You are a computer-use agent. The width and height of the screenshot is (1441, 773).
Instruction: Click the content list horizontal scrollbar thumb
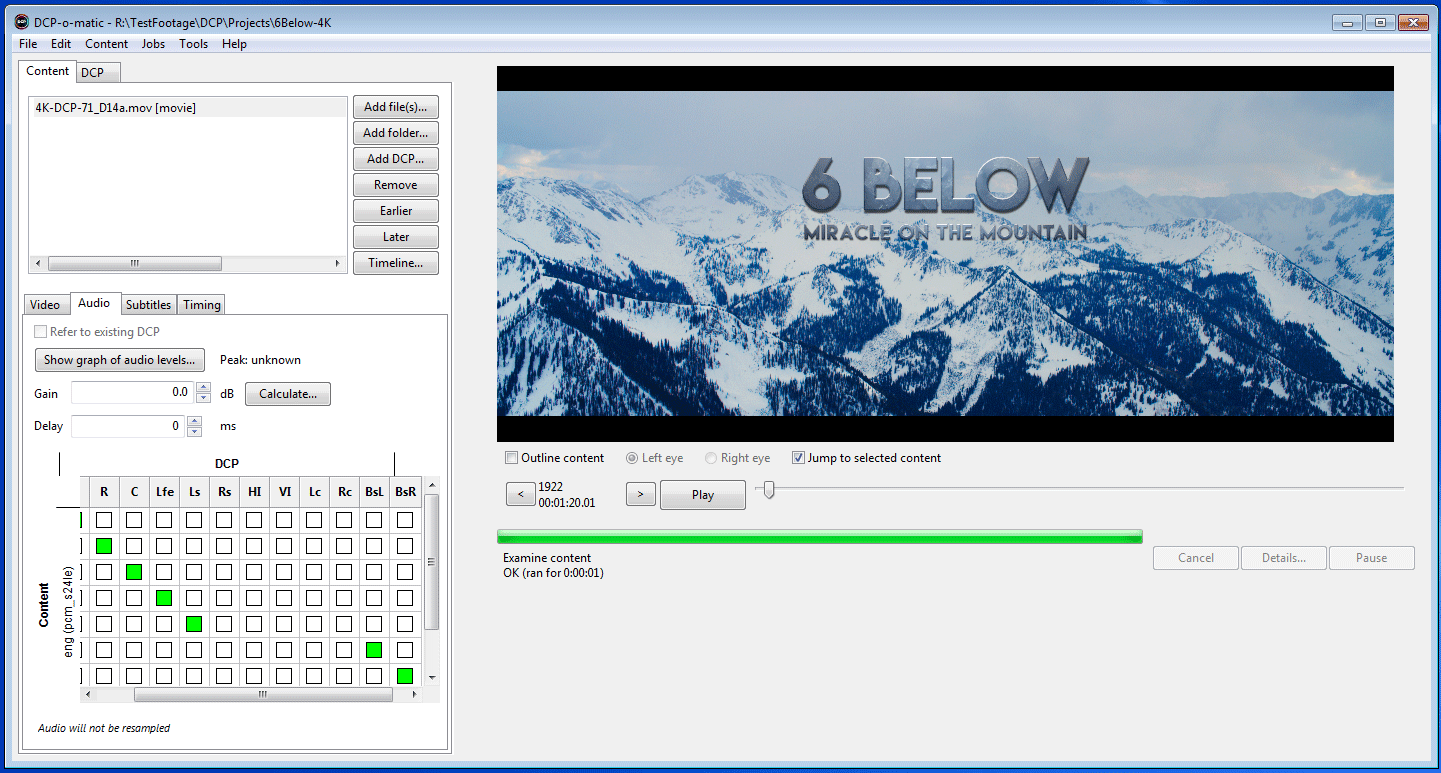click(134, 264)
